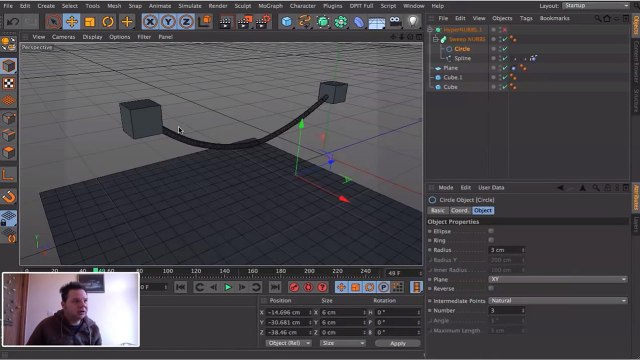Activate the Scale tool
This screenshot has width=640, height=360.
click(90, 22)
